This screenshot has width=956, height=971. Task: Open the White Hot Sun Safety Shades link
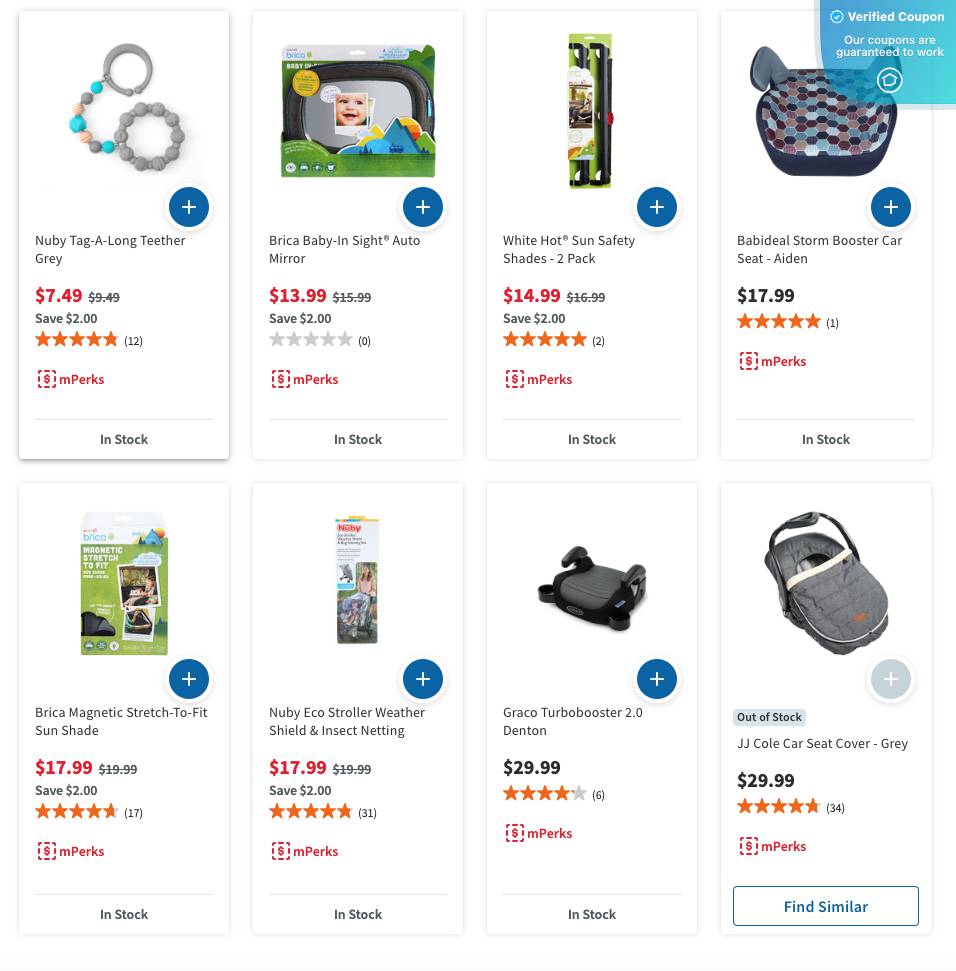[x=568, y=249]
